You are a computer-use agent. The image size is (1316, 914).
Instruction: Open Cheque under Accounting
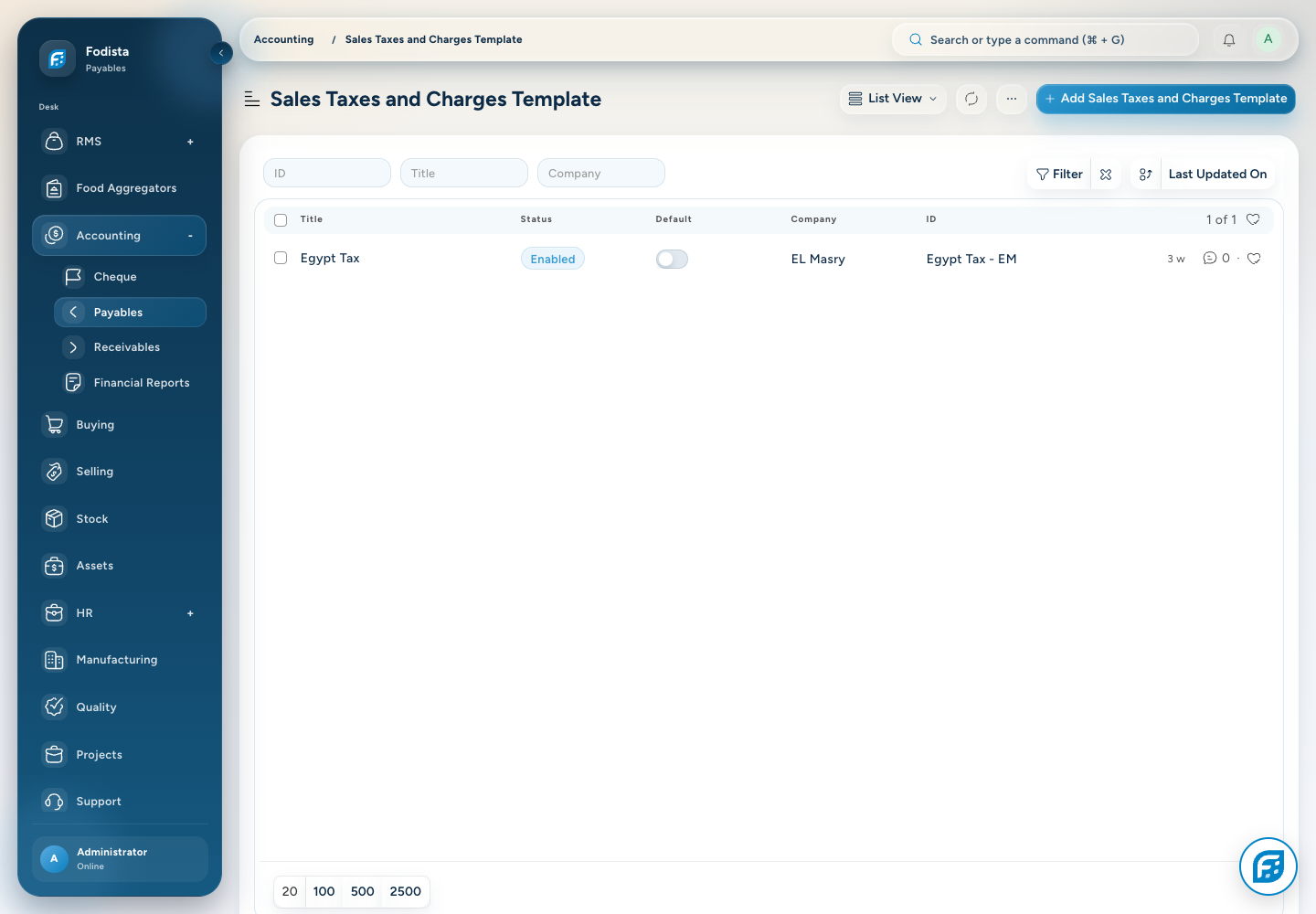click(130, 277)
